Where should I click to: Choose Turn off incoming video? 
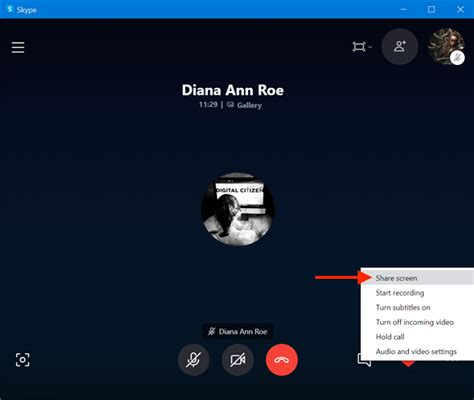click(x=417, y=322)
